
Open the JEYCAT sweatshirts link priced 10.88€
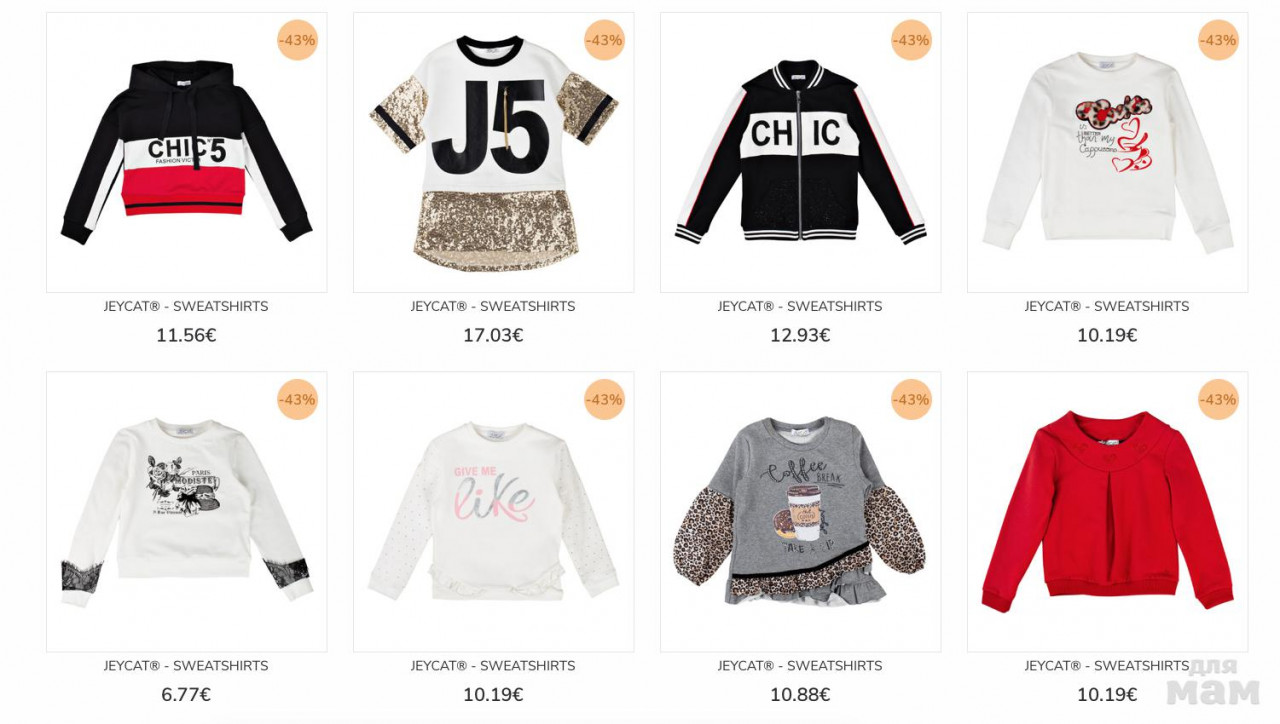pos(800,666)
